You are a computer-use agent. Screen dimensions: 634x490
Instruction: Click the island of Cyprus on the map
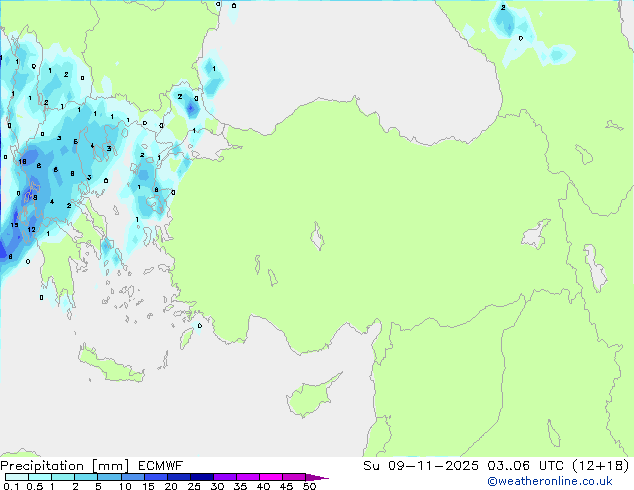(x=311, y=396)
